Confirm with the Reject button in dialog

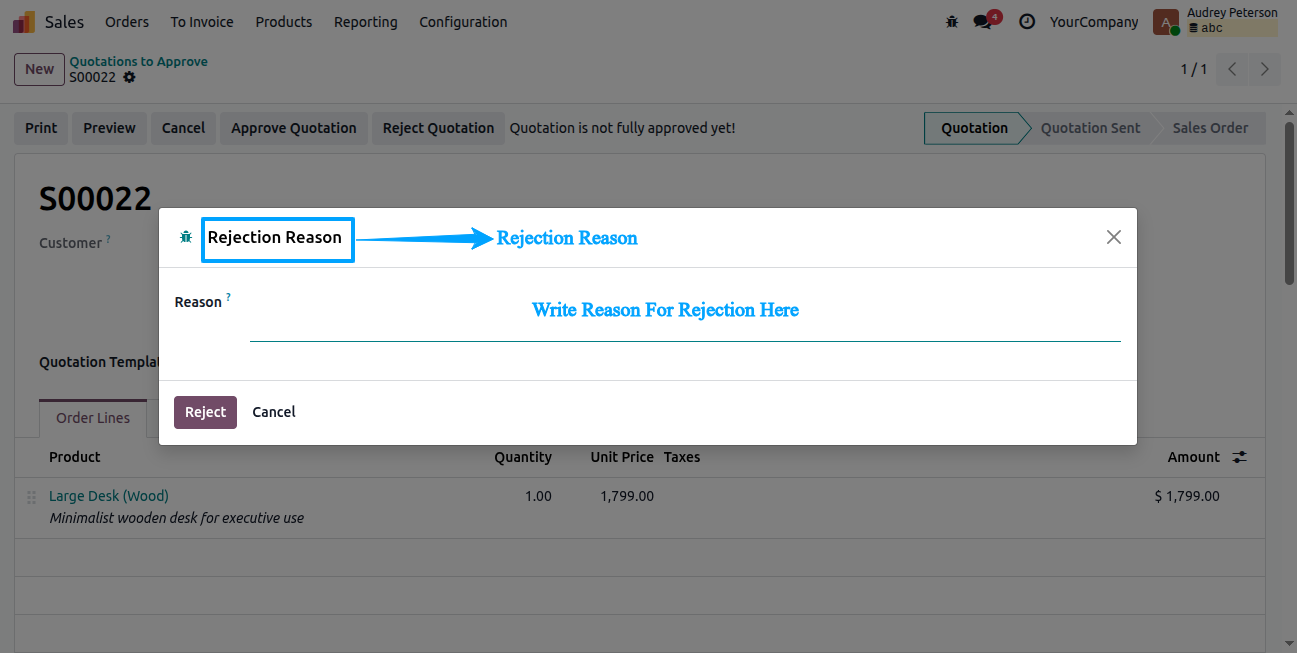(205, 412)
